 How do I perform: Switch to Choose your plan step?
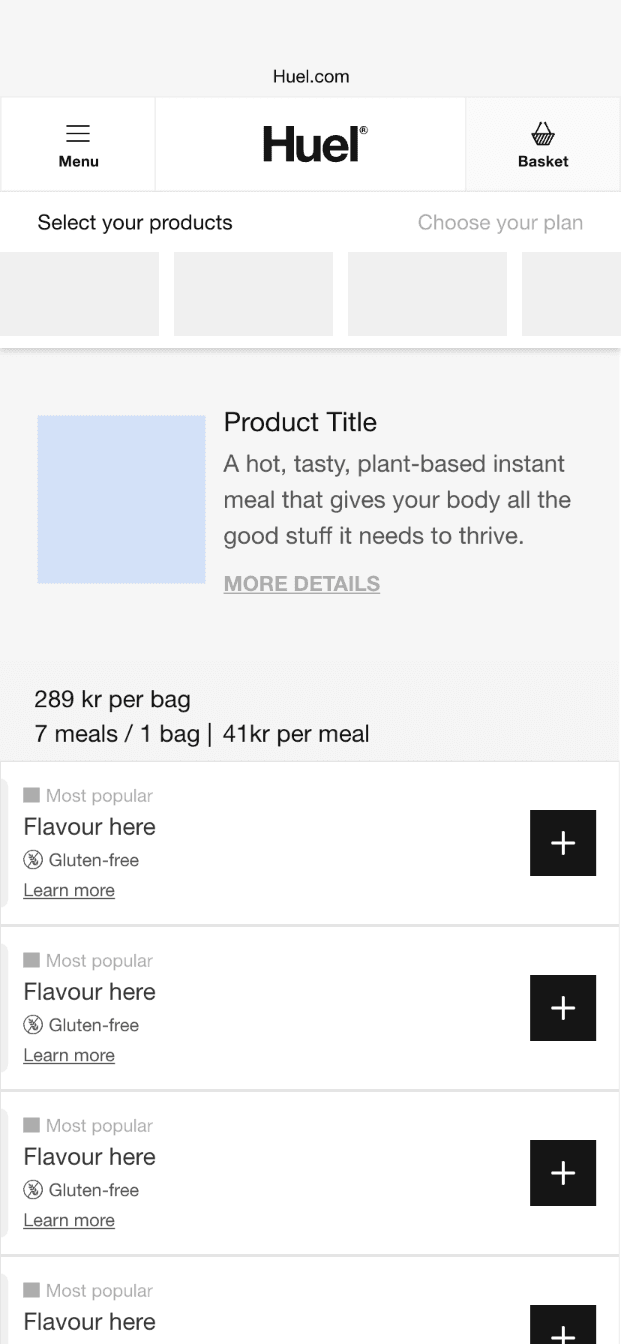click(500, 223)
